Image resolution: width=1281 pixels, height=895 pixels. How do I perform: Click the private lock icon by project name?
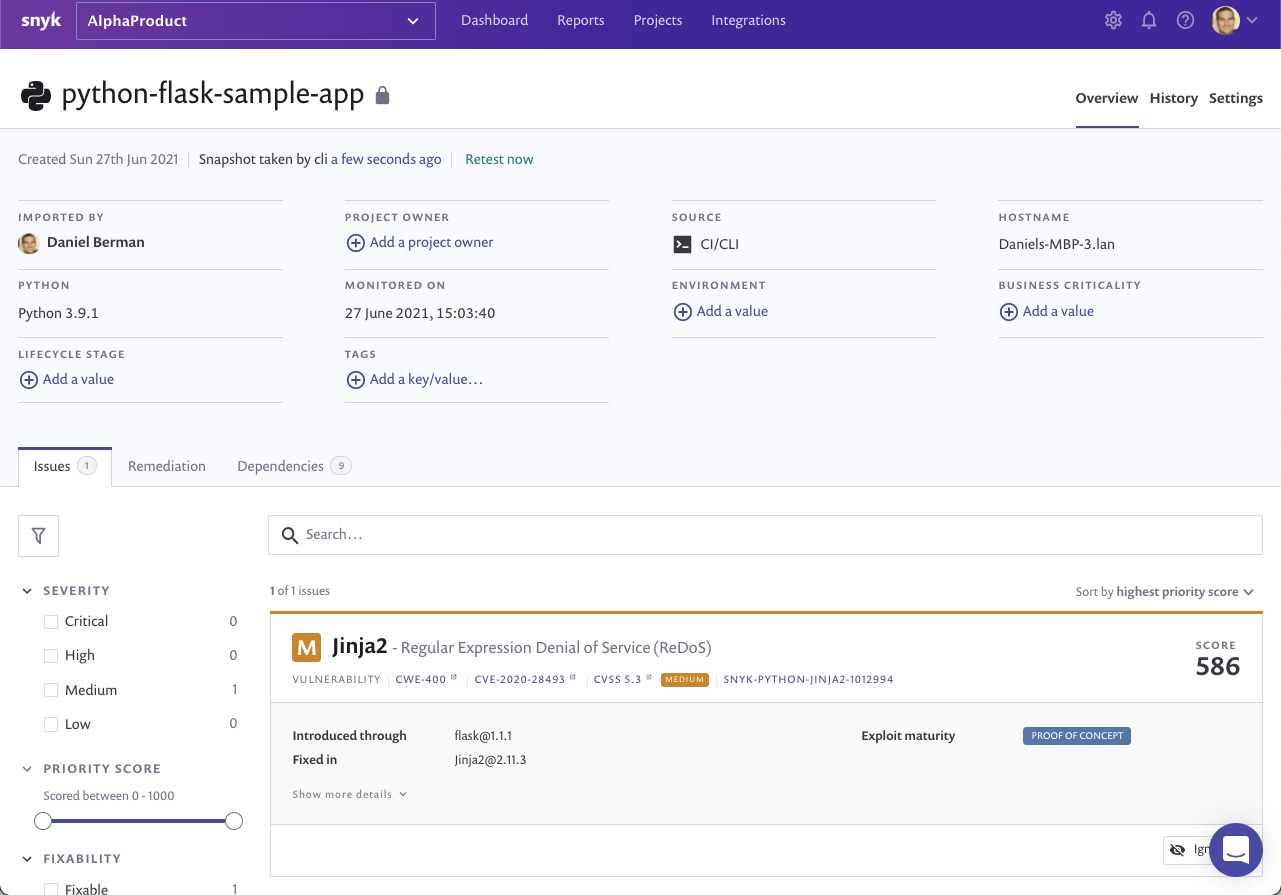pos(382,96)
